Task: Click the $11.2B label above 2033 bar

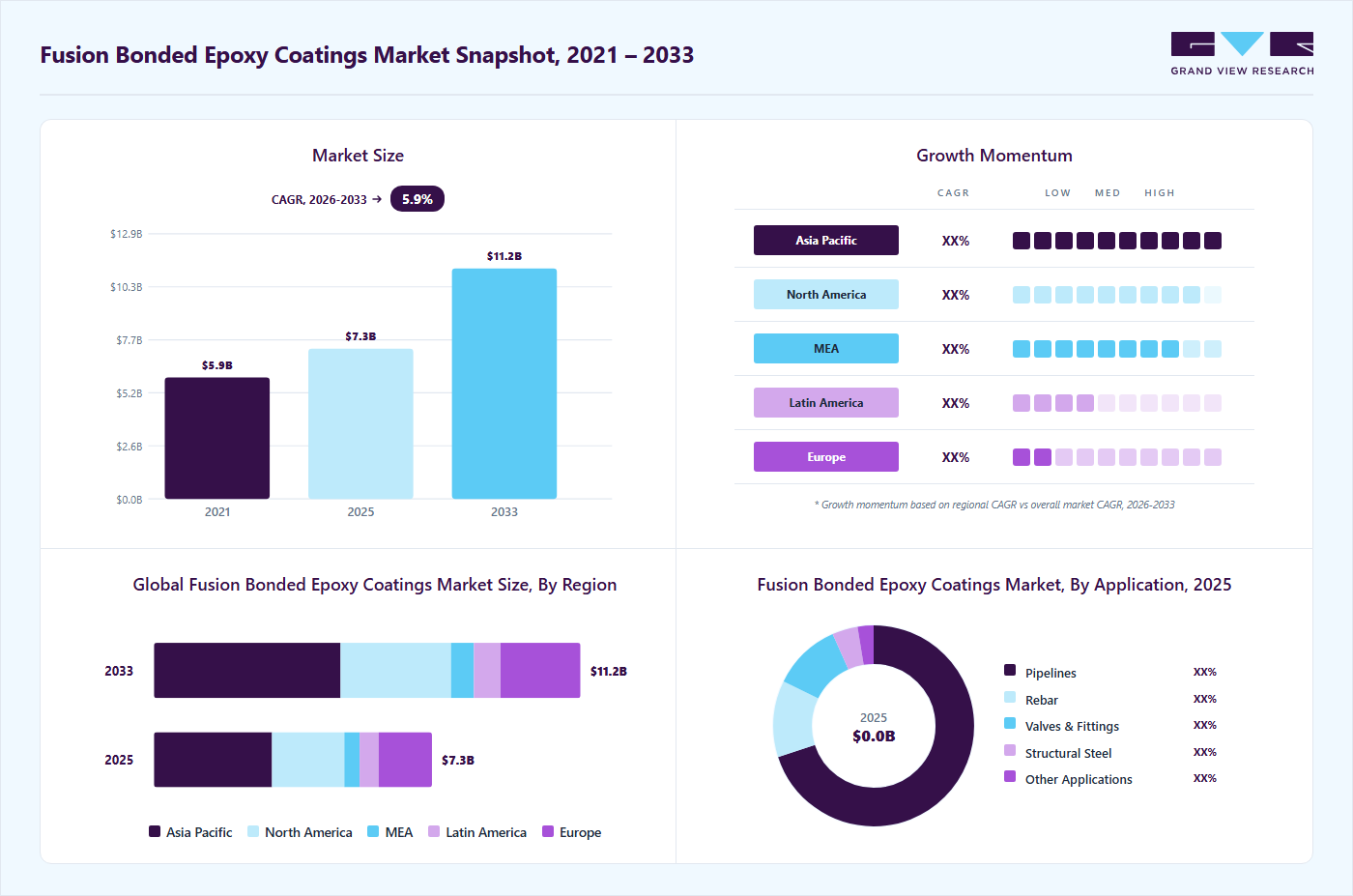Action: point(504,256)
